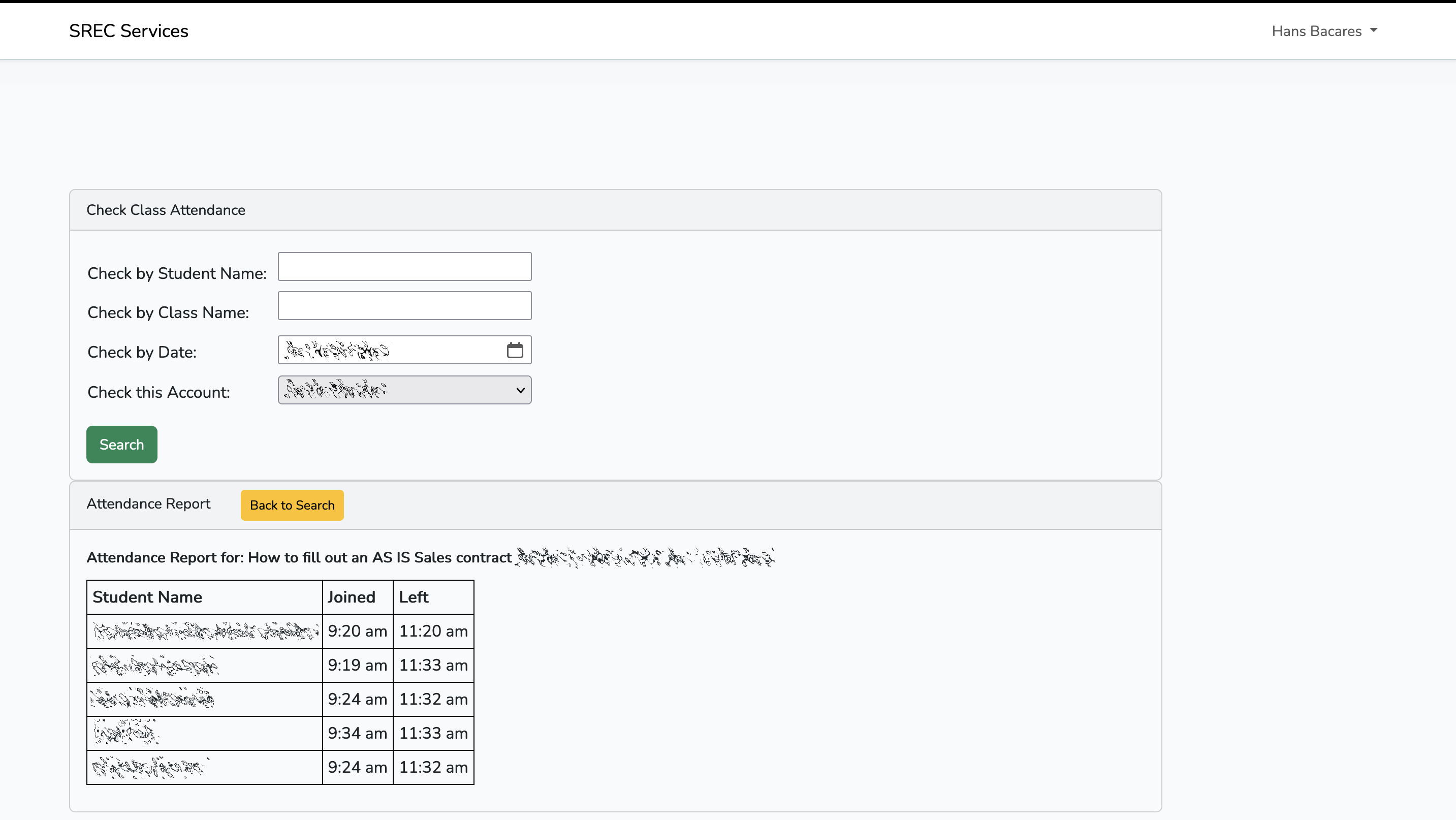Click the Joined column header

tap(351, 597)
